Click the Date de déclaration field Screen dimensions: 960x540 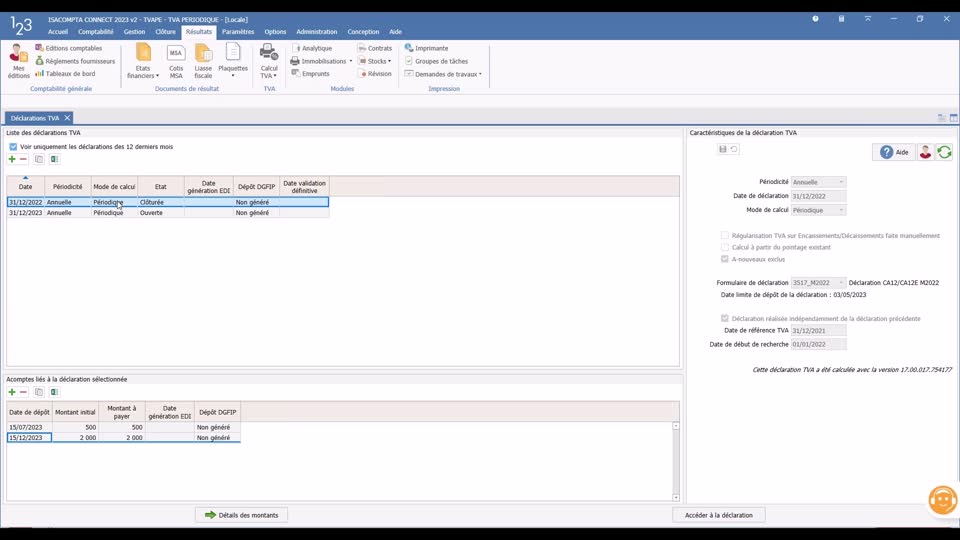(x=819, y=196)
